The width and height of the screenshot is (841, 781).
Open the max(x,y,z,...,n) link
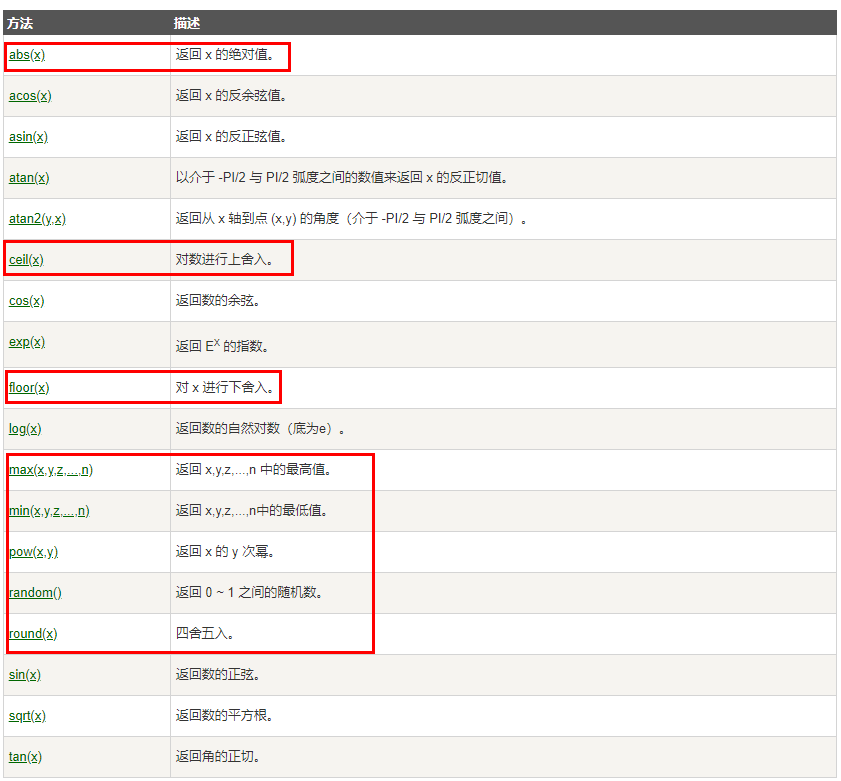[51, 470]
